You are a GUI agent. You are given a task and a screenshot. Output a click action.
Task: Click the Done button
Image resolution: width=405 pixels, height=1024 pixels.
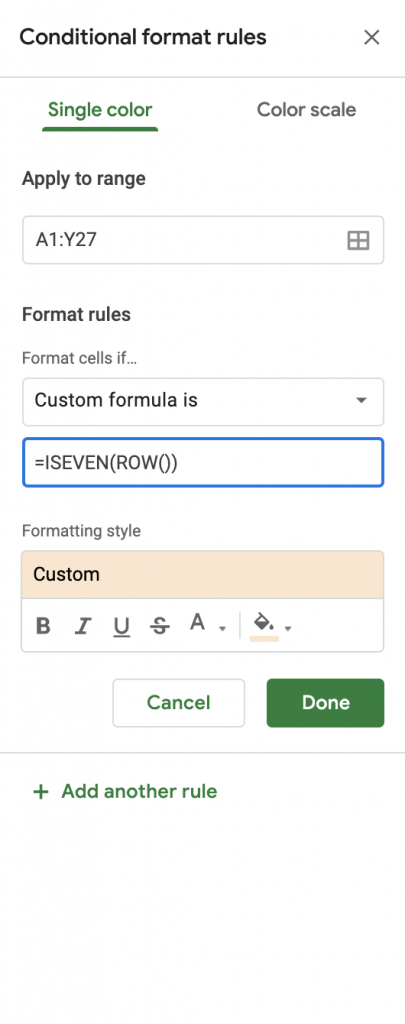[325, 703]
